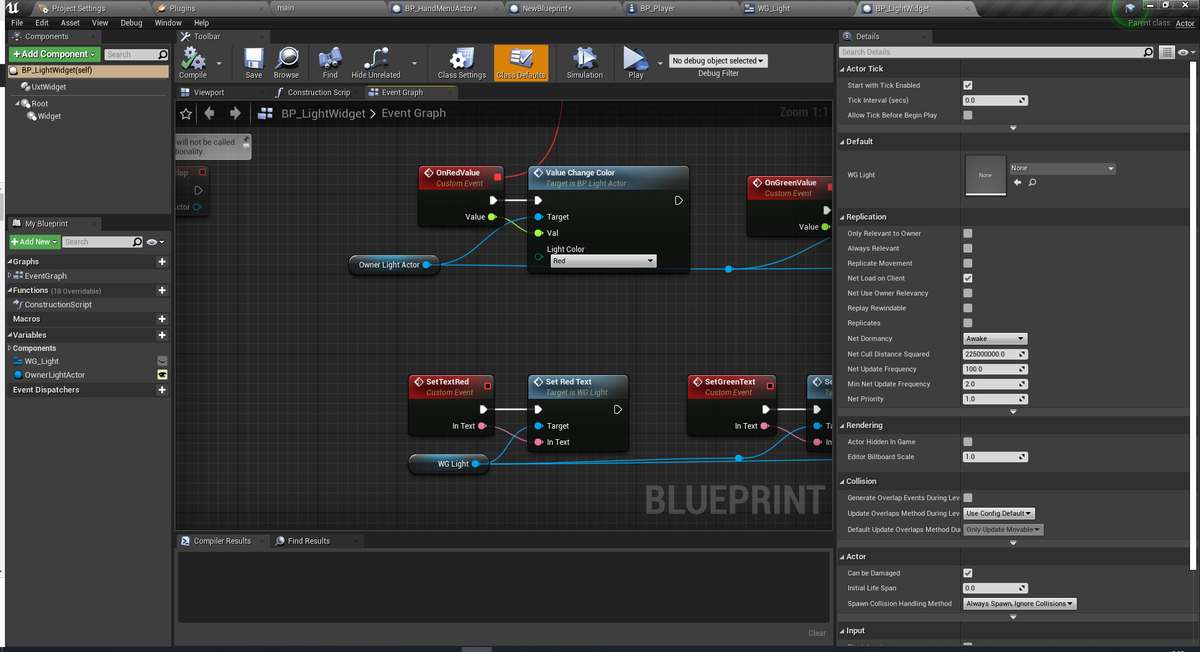This screenshot has height=652, width=1200.
Task: Open view options eye in My Blueprint
Action: (153, 242)
